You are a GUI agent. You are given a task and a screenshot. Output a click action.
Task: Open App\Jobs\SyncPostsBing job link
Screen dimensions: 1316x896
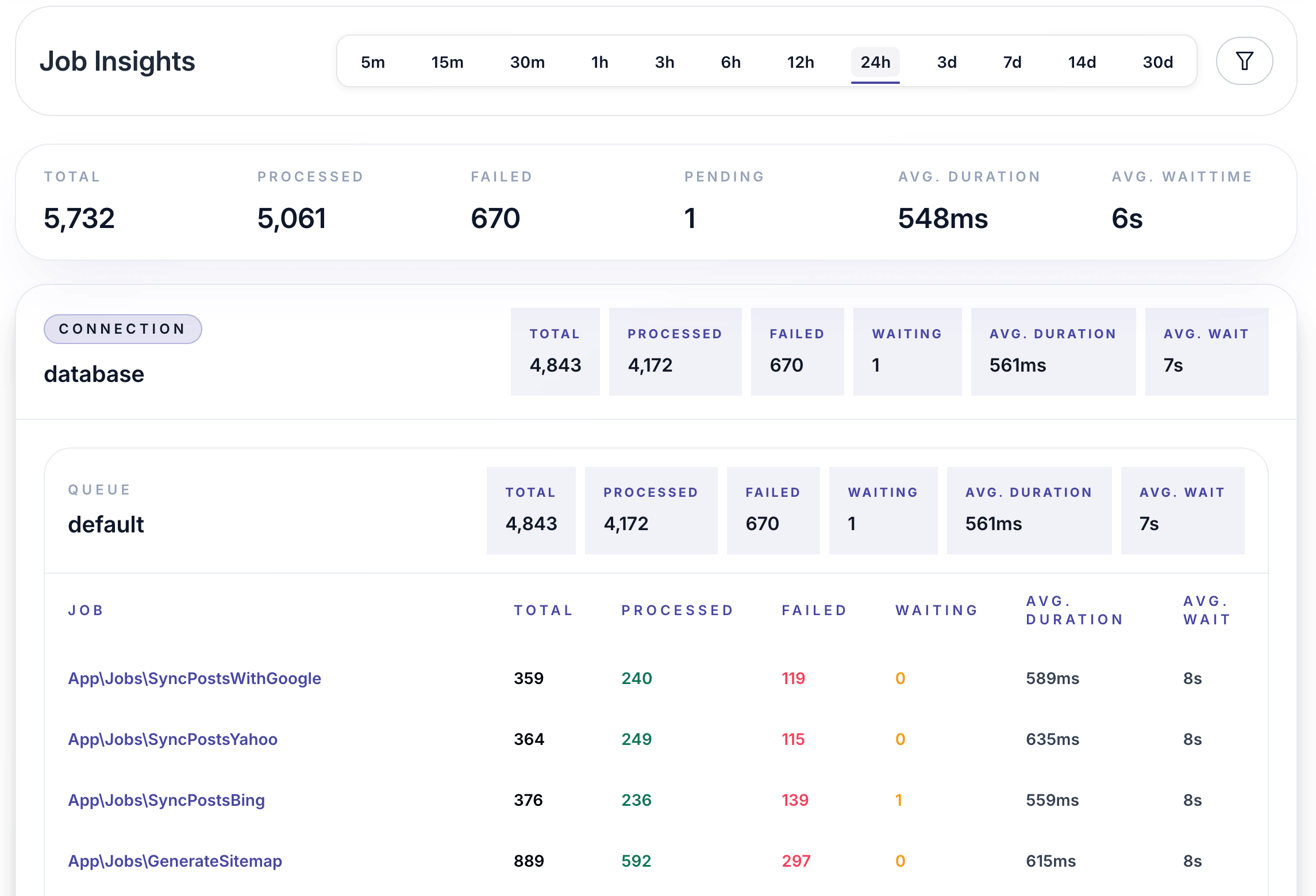(166, 800)
